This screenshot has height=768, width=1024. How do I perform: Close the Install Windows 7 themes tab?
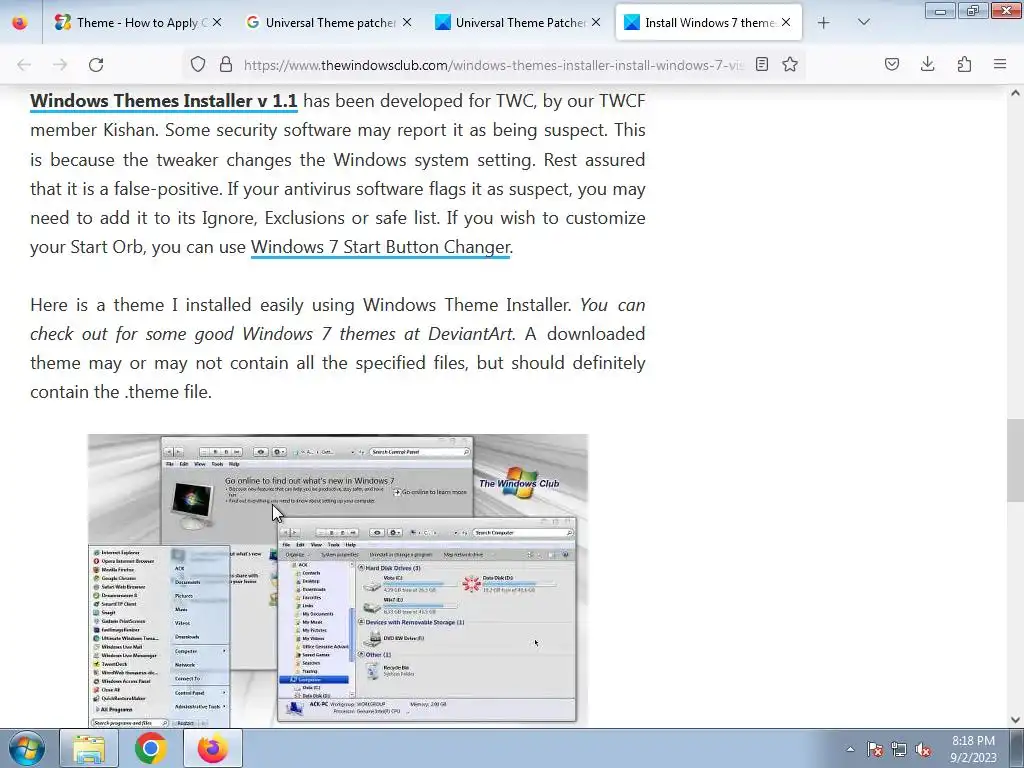click(x=786, y=22)
